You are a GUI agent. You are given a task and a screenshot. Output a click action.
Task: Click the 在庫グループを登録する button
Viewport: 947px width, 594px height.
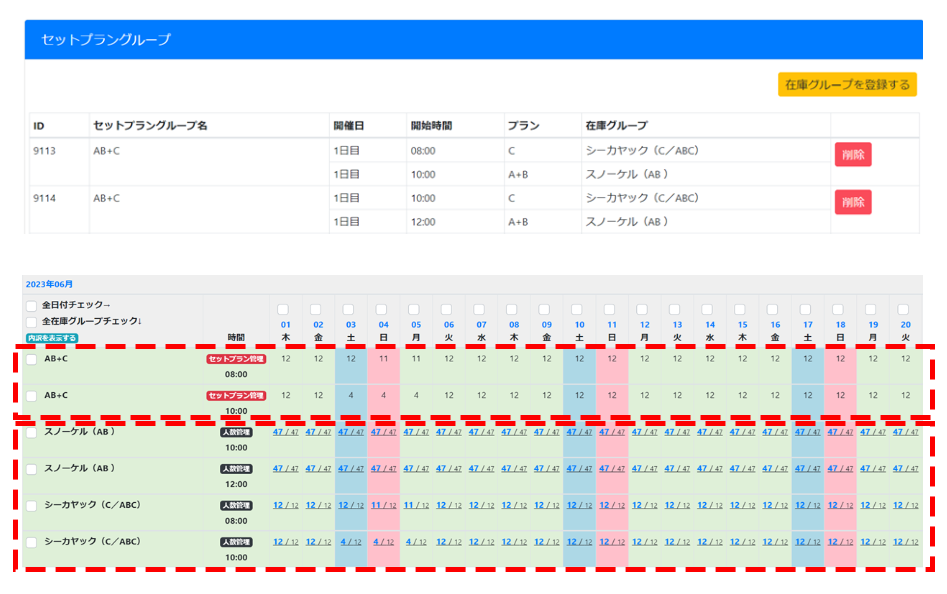click(x=847, y=84)
